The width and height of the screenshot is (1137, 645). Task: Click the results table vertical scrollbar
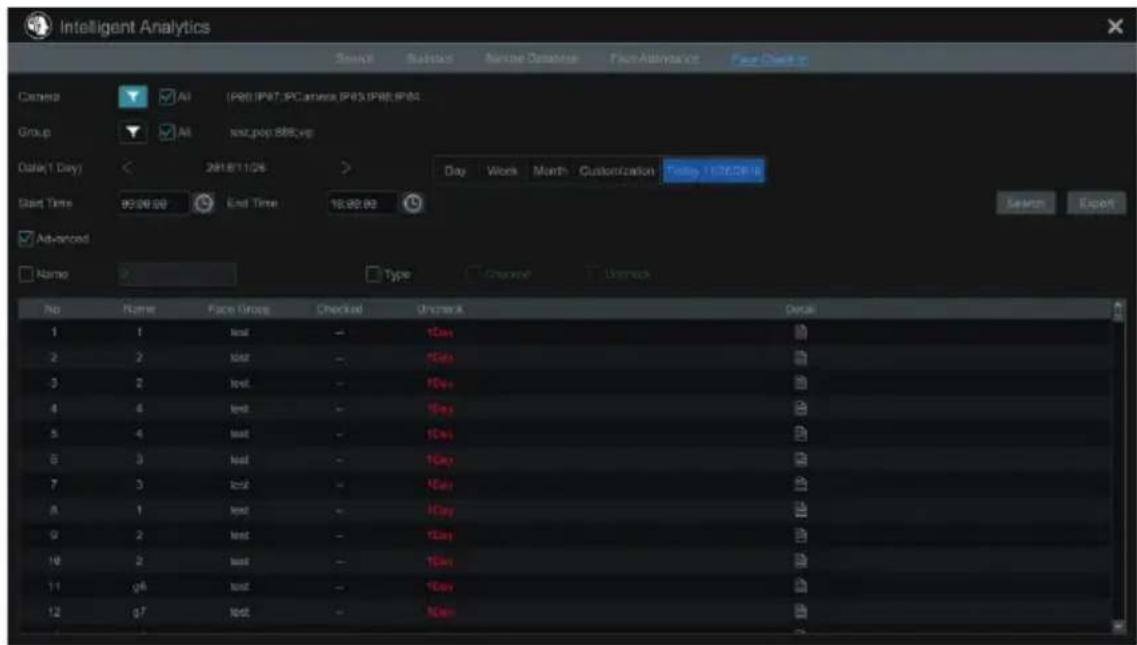(1118, 468)
